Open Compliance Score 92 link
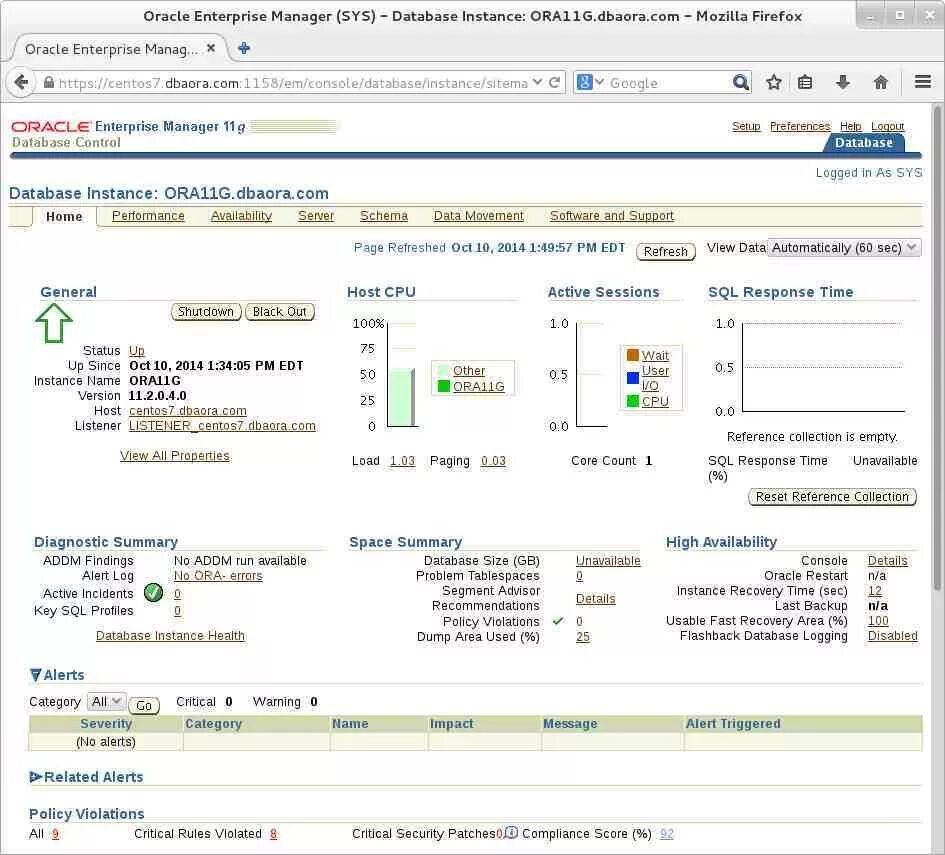 click(667, 833)
